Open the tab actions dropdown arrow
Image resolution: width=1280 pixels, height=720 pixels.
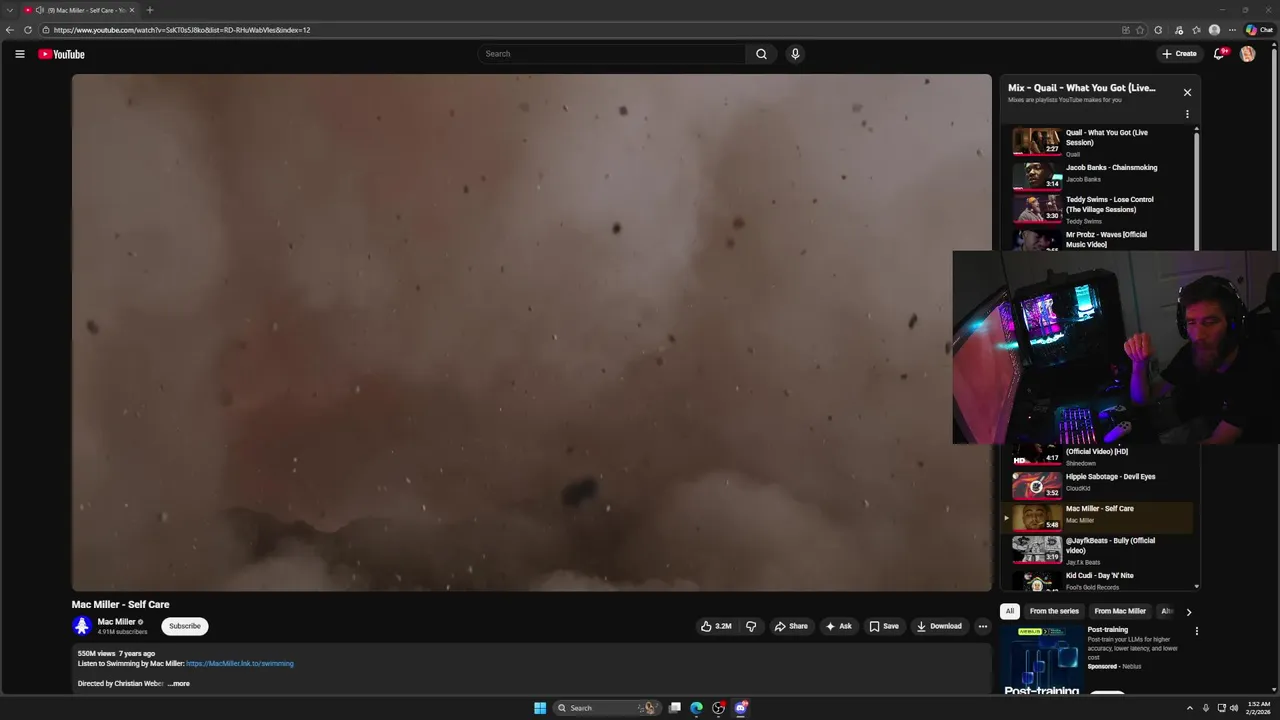(9, 10)
